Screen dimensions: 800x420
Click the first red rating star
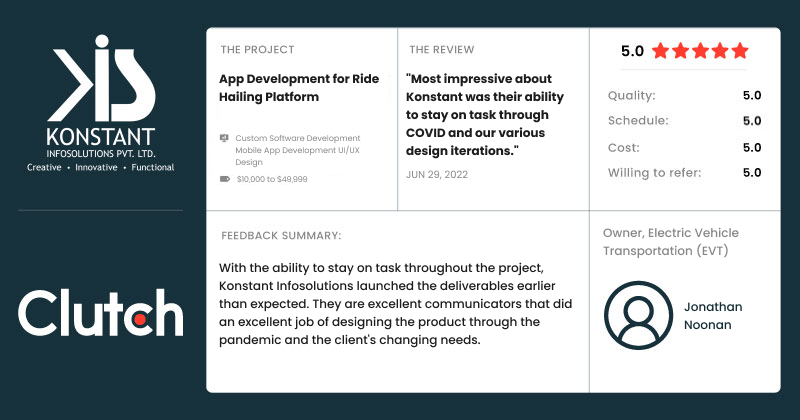[661, 51]
